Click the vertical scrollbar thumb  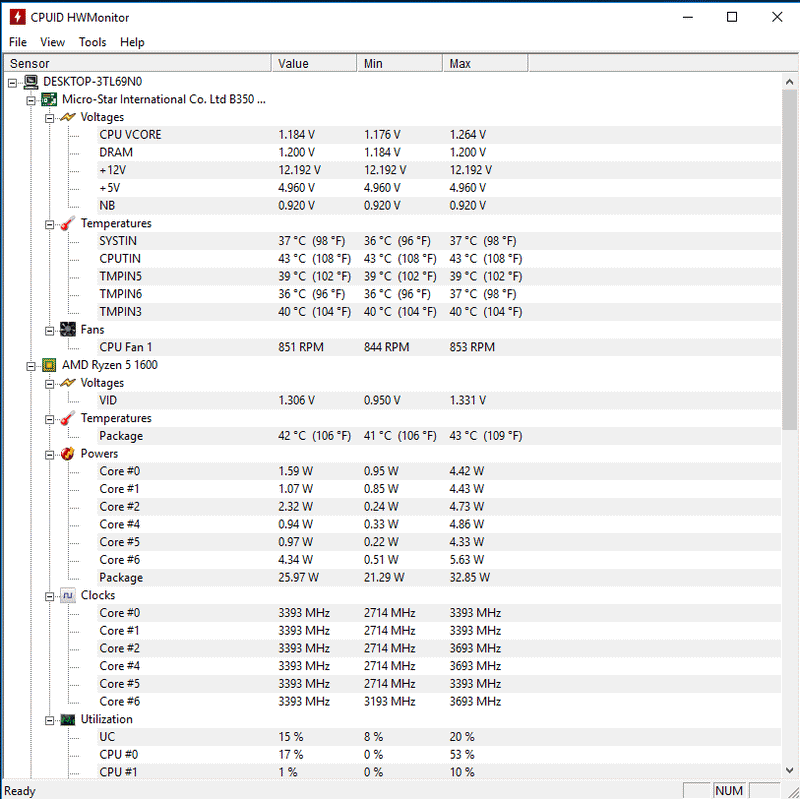click(x=789, y=260)
